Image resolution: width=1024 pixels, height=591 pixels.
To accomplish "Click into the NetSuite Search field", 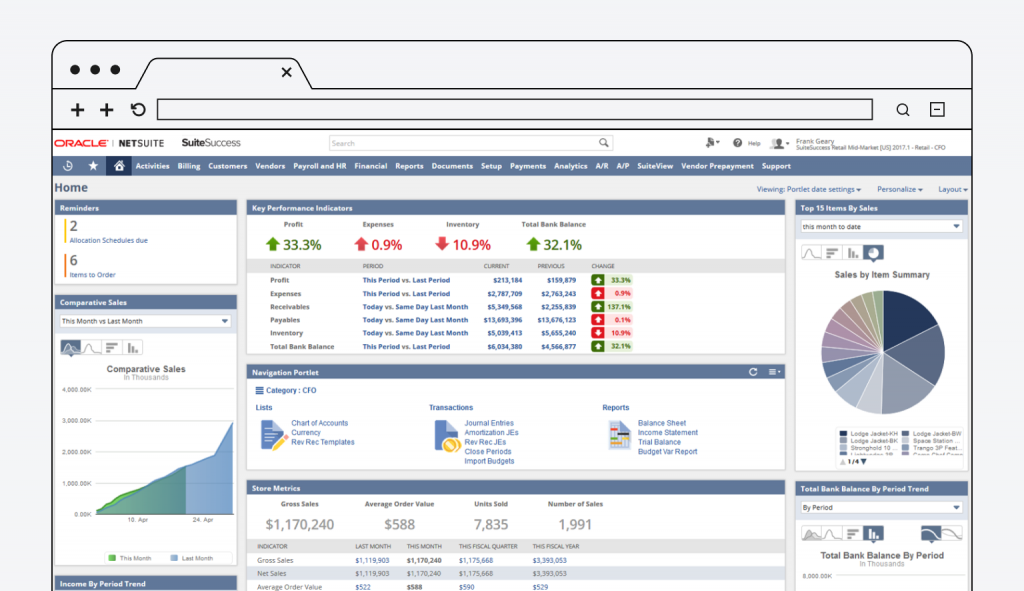I will point(463,143).
